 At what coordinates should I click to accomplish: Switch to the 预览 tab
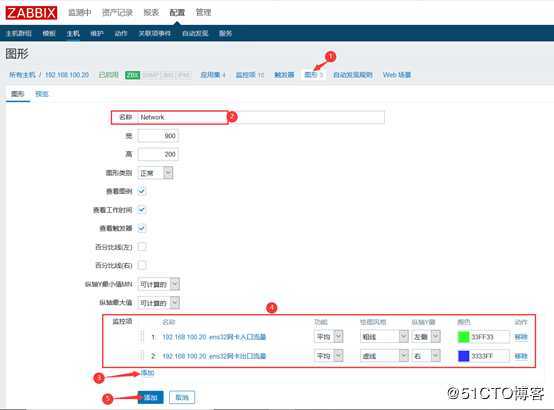pyautogui.click(x=42, y=94)
